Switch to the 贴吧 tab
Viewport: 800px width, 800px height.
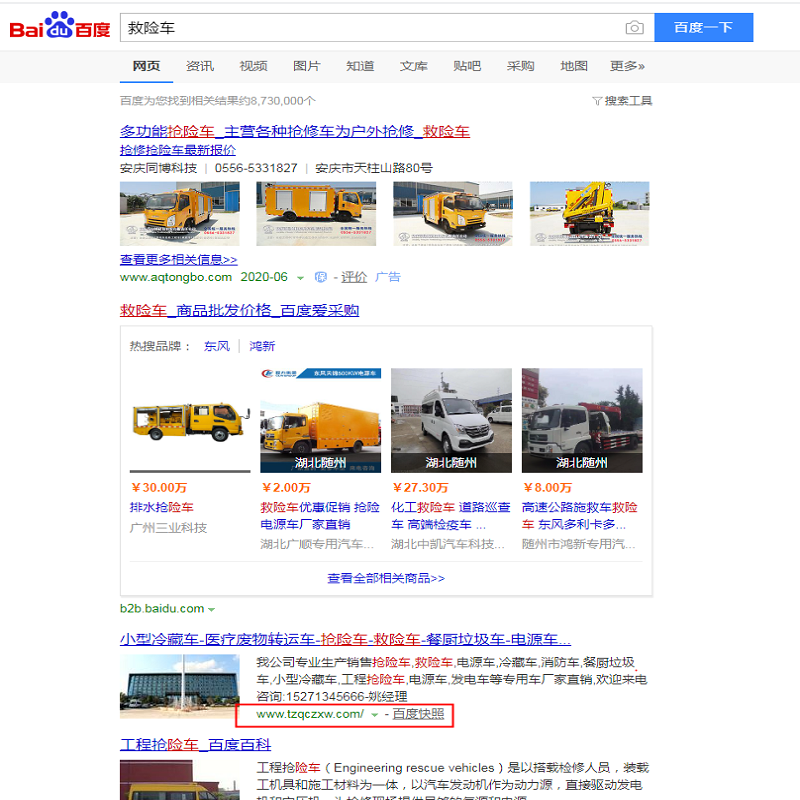coord(467,66)
